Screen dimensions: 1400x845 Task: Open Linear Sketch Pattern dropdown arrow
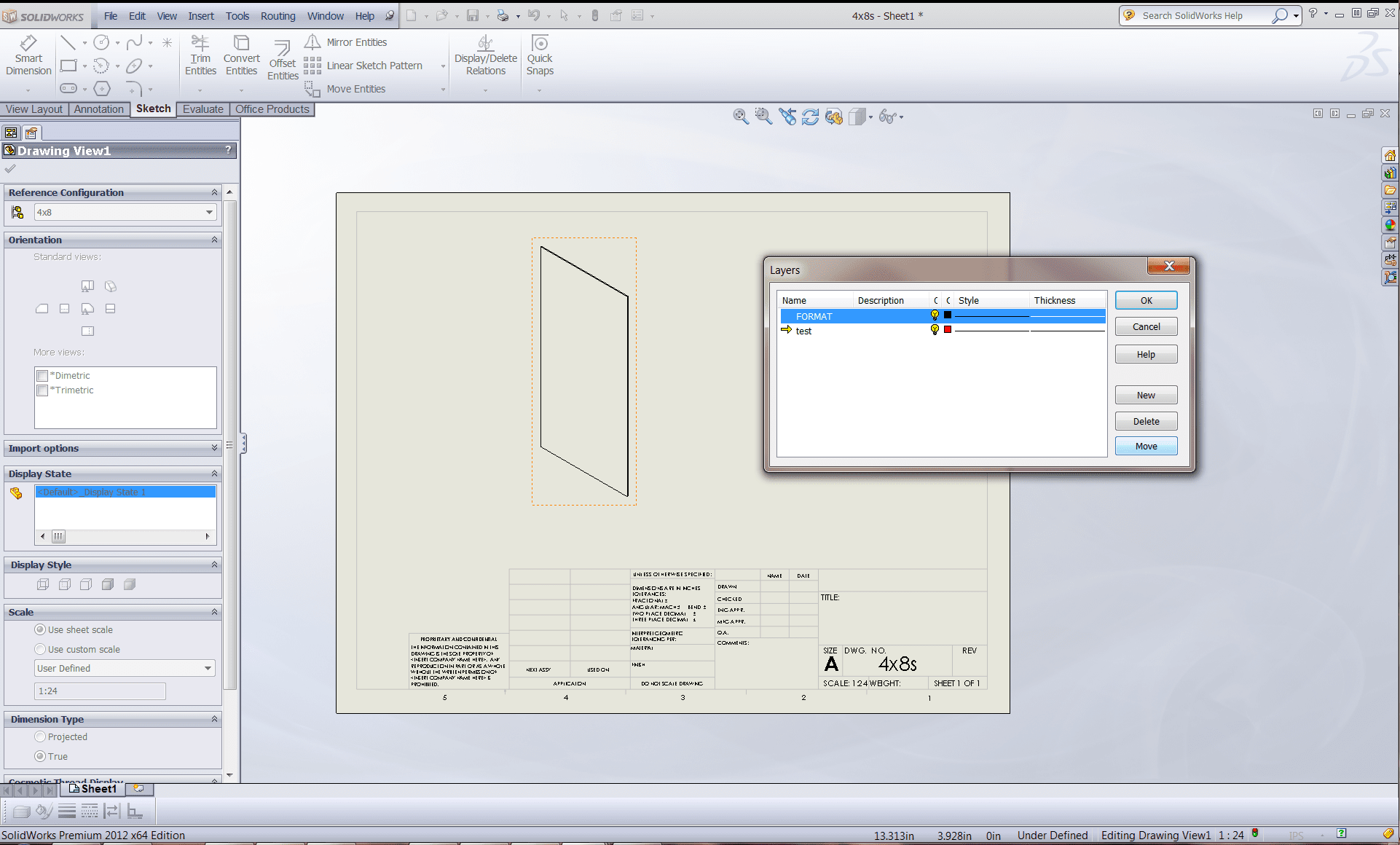[x=443, y=66]
